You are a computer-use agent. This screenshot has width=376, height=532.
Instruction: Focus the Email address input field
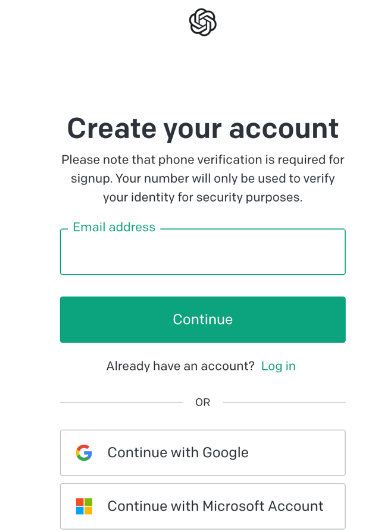[x=203, y=252]
